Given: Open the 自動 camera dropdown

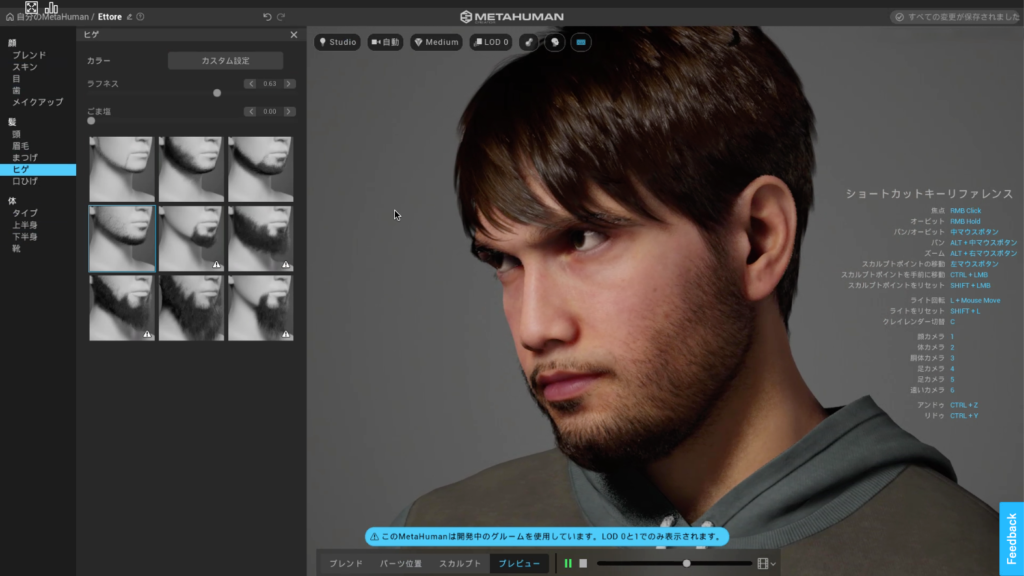Looking at the screenshot, I should point(385,42).
